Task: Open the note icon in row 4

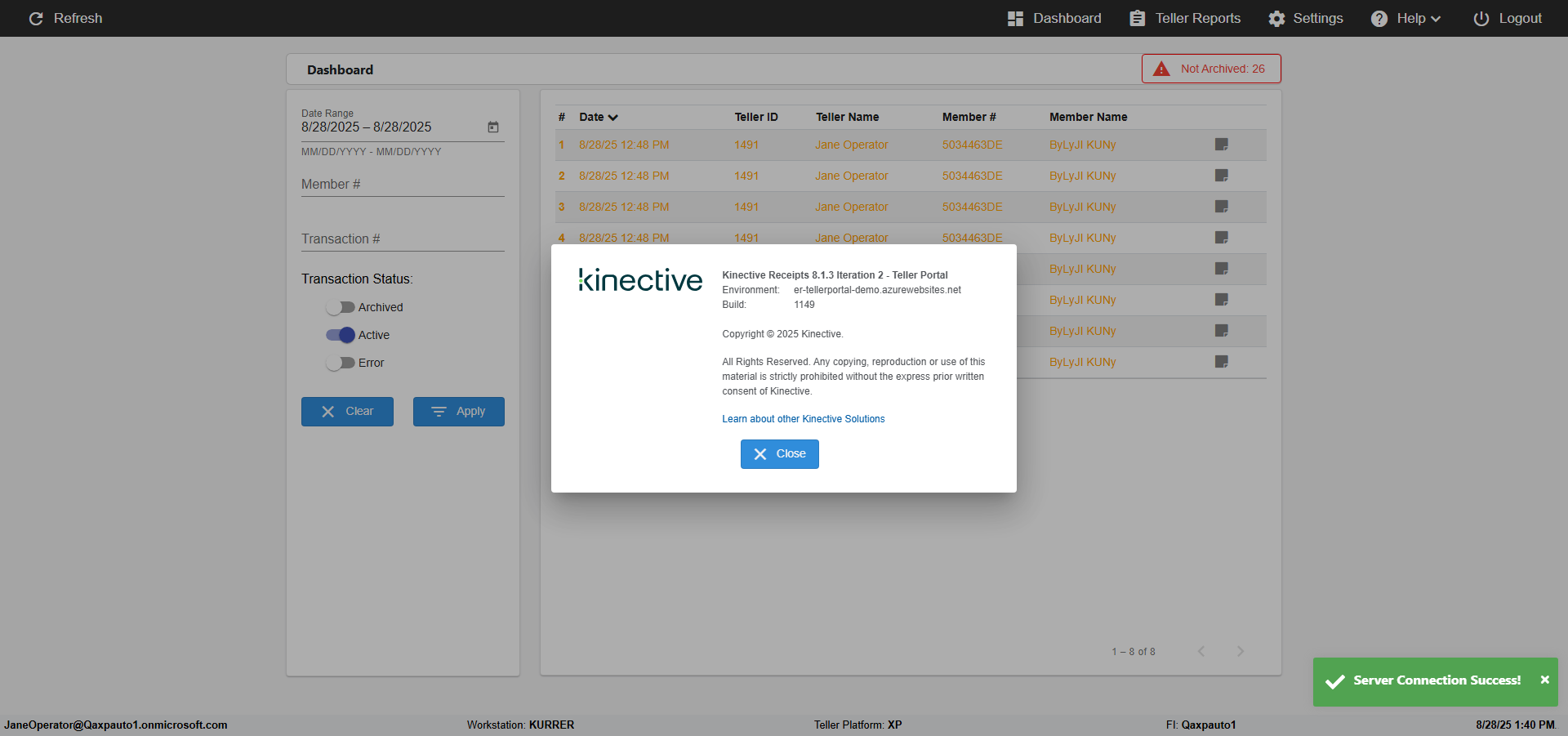Action: click(1222, 238)
